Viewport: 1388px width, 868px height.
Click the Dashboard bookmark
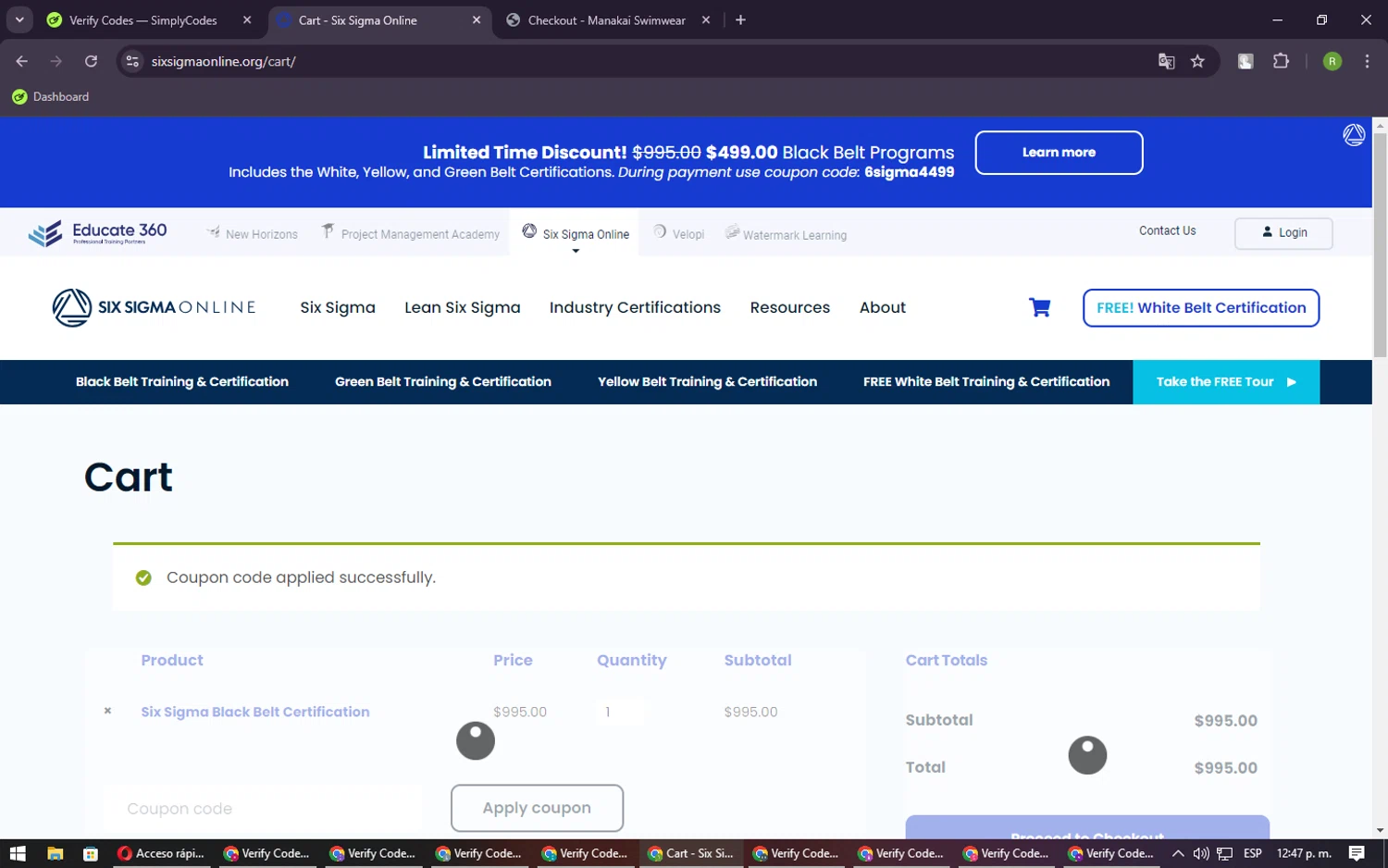(51, 96)
